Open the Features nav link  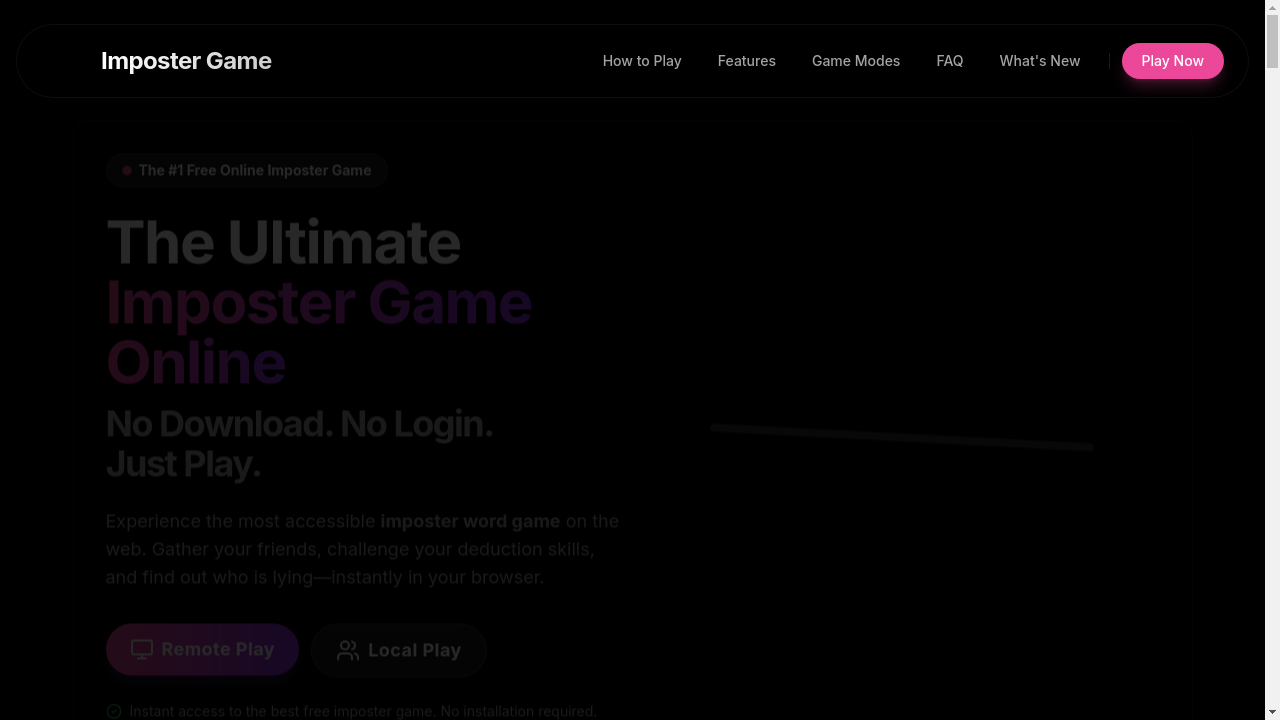(747, 61)
